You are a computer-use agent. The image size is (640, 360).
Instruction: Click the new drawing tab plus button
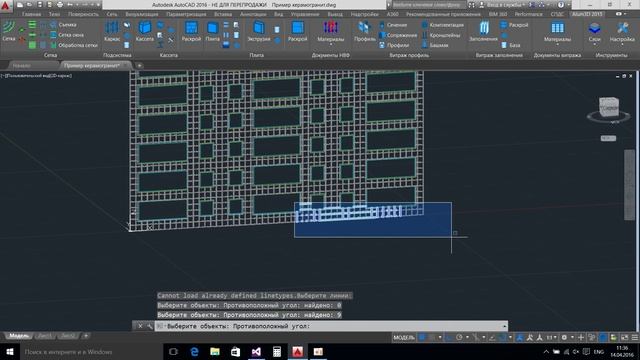[x=140, y=65]
